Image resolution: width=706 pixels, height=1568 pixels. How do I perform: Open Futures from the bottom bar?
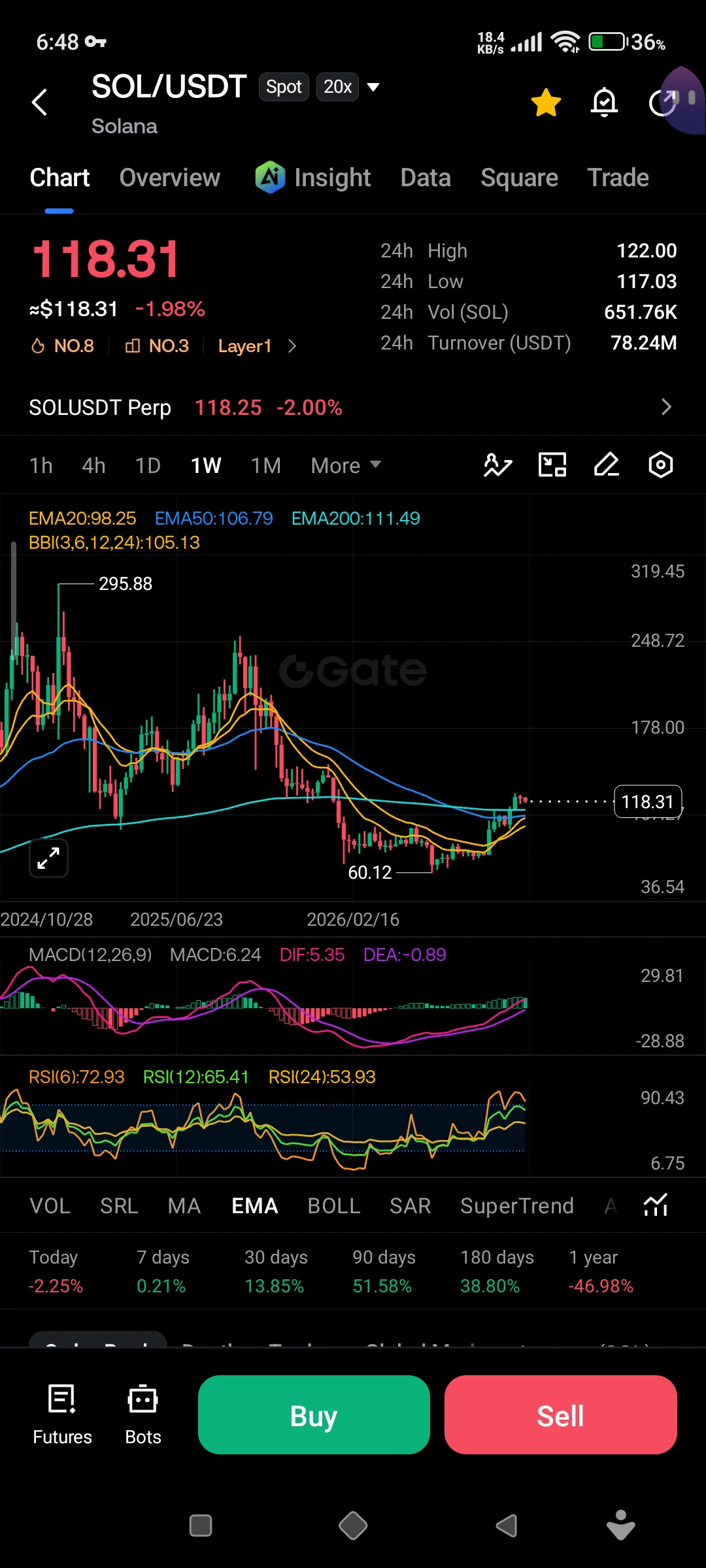(62, 1415)
